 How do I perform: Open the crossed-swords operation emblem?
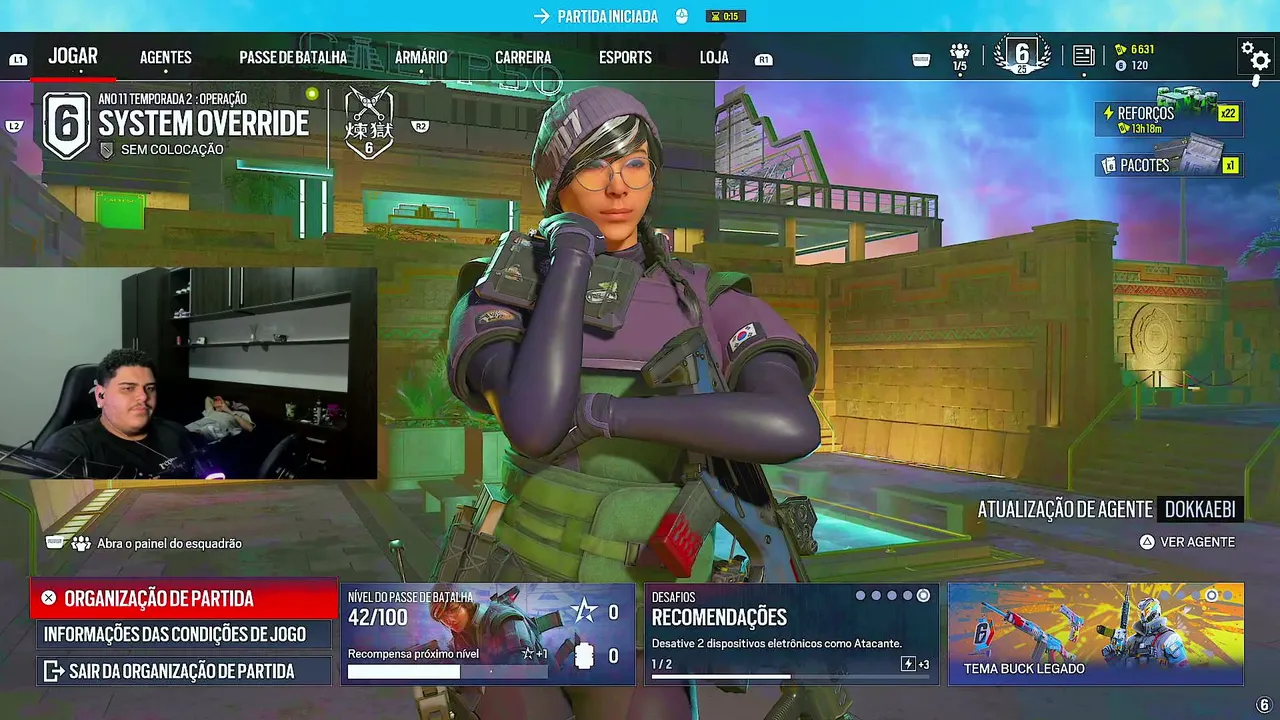click(x=368, y=123)
